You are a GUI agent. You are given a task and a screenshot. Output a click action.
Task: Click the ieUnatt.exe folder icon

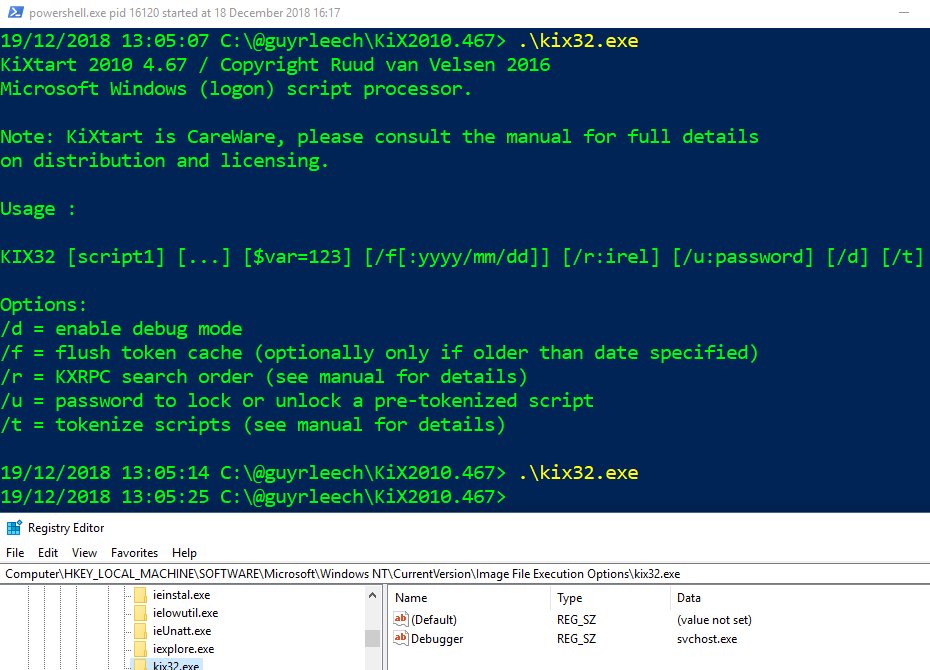(141, 631)
